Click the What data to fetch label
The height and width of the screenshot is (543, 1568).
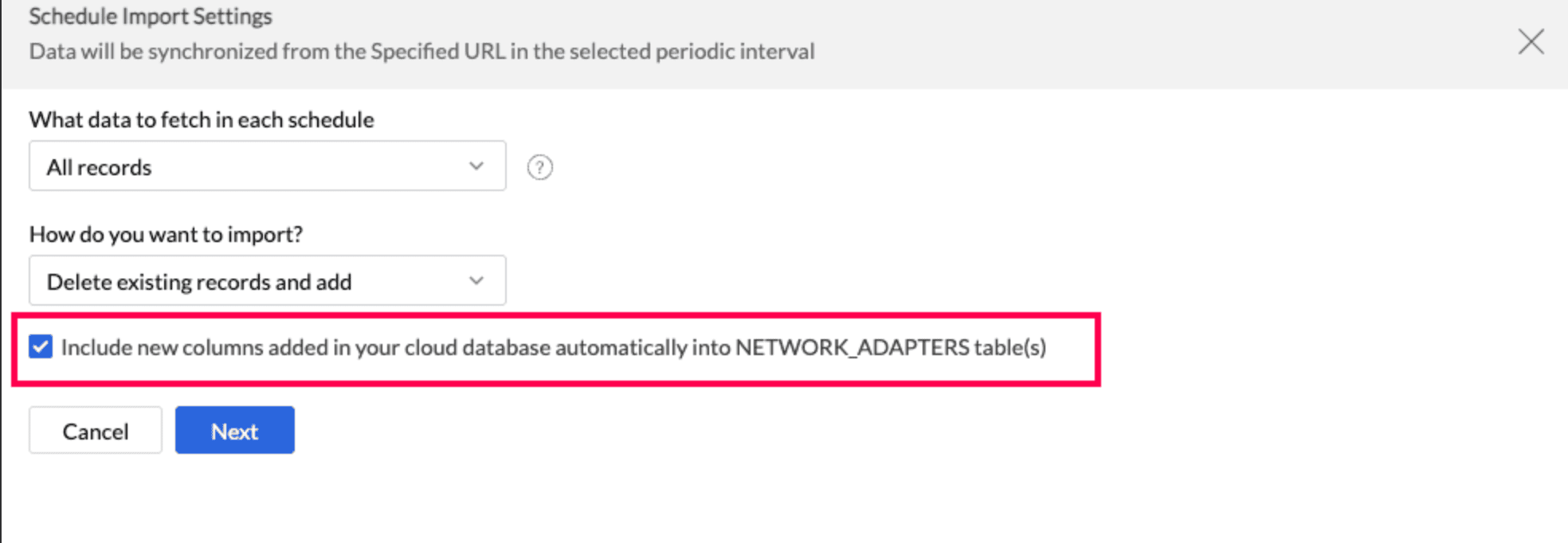click(x=202, y=119)
